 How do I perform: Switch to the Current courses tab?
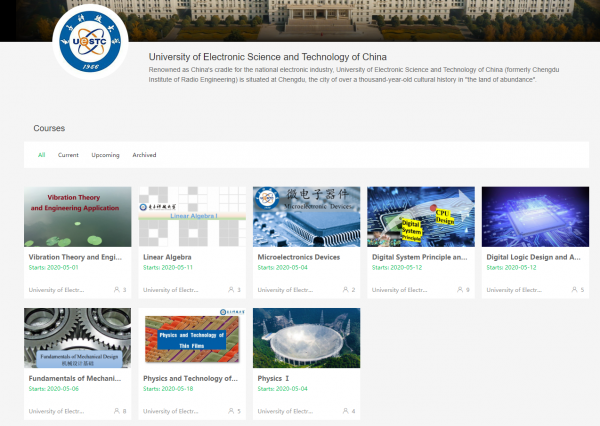point(68,155)
